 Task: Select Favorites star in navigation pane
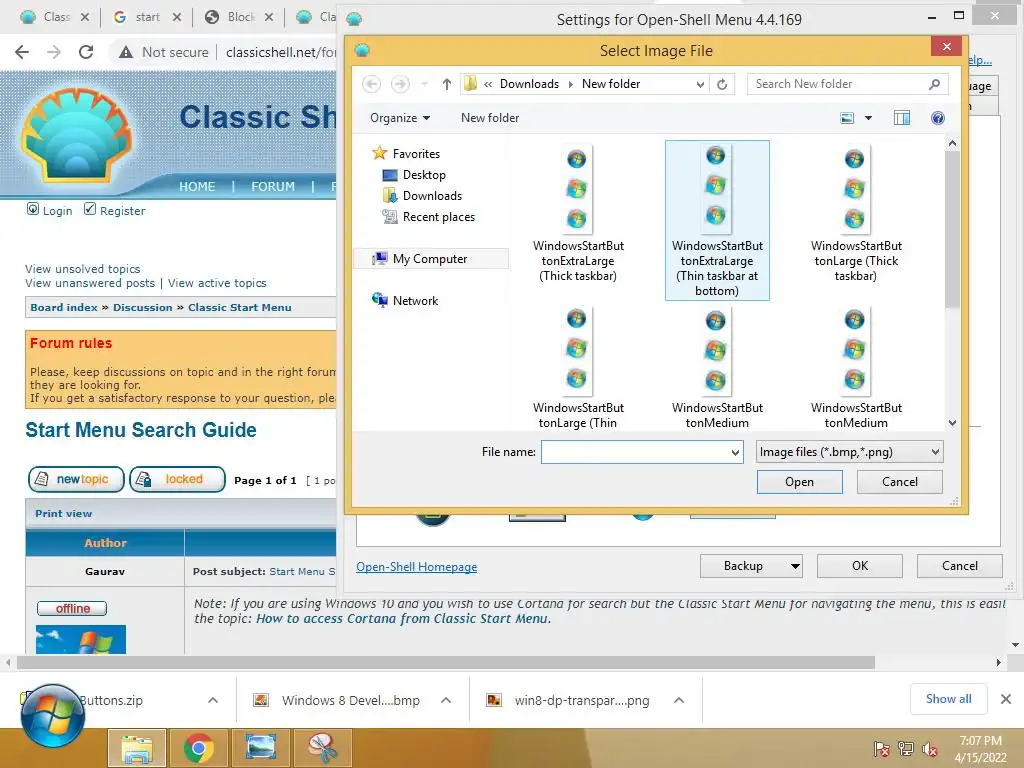point(379,153)
